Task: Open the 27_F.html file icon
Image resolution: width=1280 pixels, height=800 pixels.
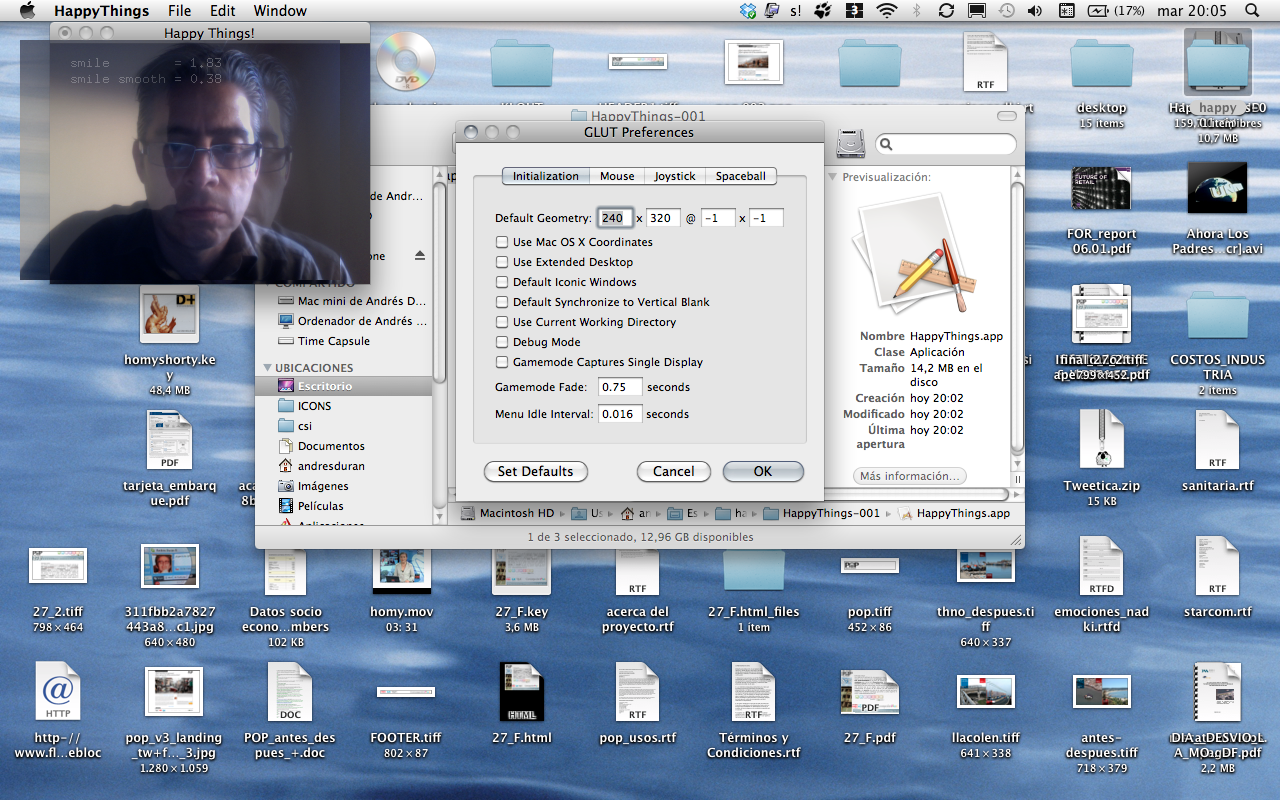Action: (521, 692)
